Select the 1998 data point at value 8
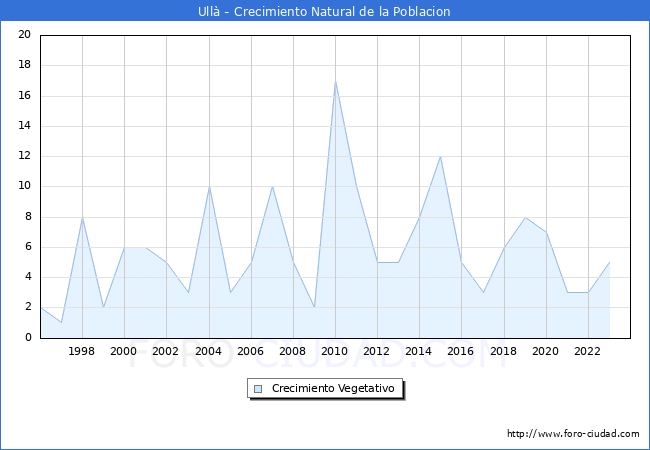The width and height of the screenshot is (650, 450). tap(82, 217)
